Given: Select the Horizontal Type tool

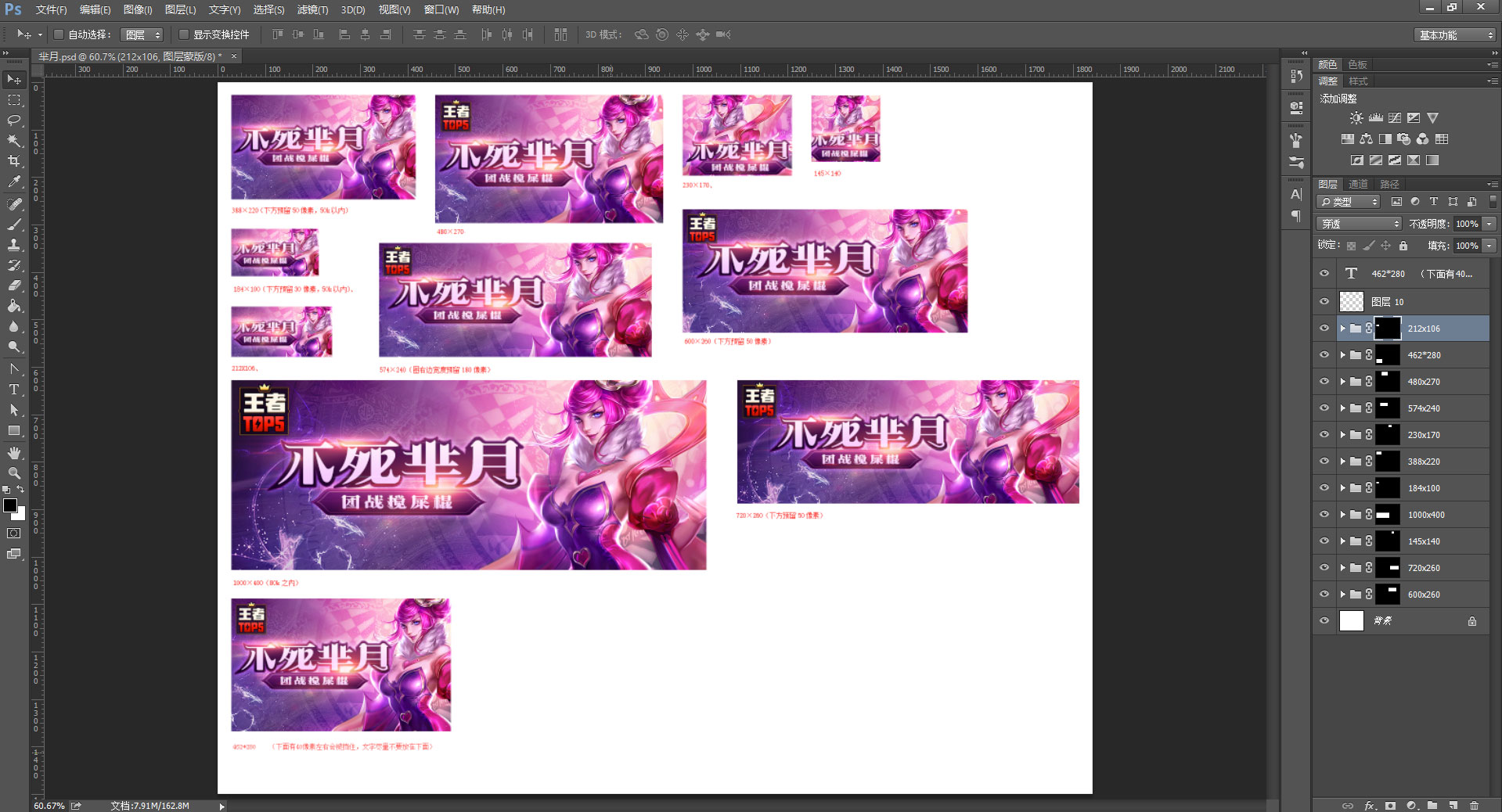Looking at the screenshot, I should 14,390.
